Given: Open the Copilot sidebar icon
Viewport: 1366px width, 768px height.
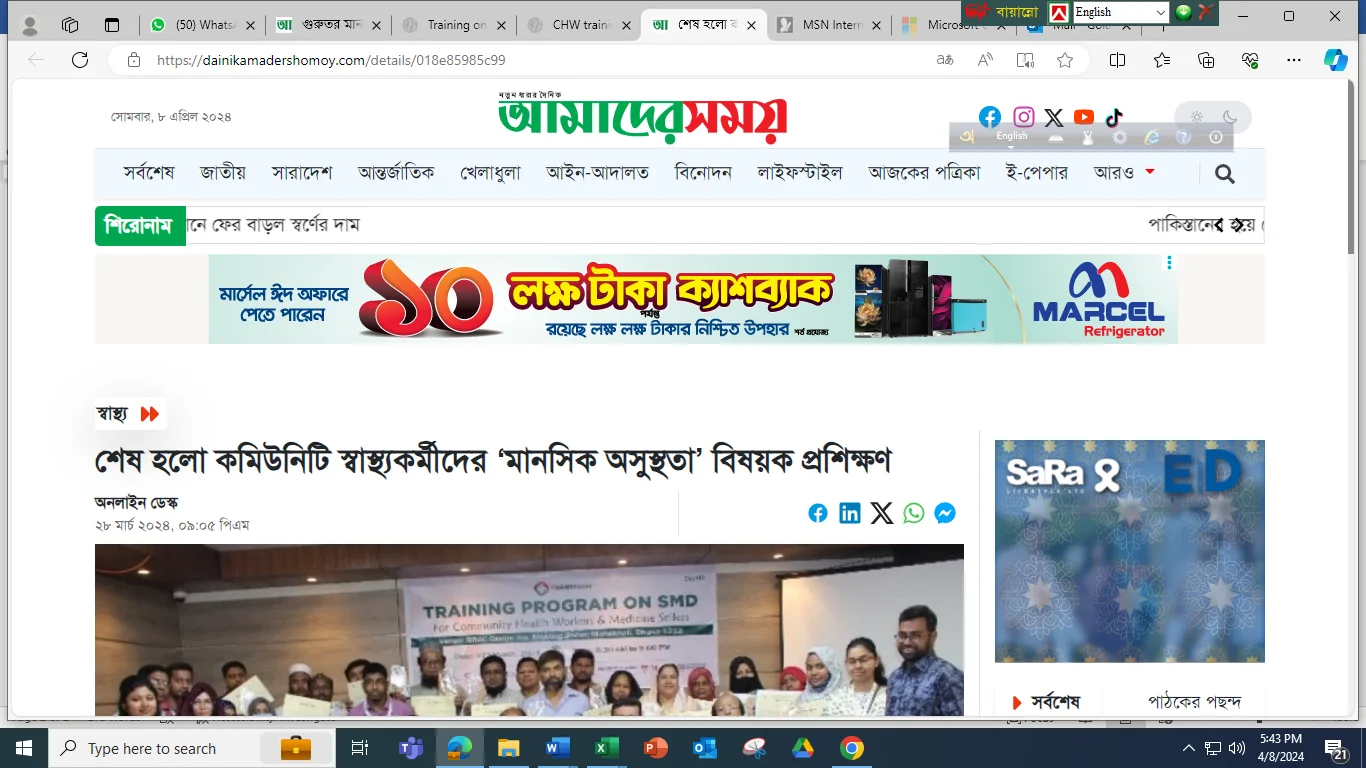Looking at the screenshot, I should (1336, 60).
